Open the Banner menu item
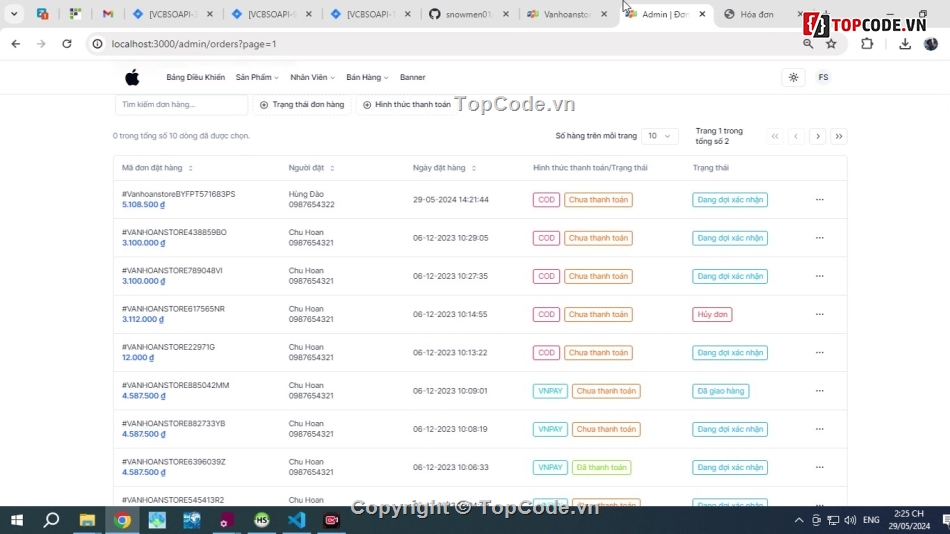Image resolution: width=950 pixels, height=534 pixels. click(x=413, y=77)
